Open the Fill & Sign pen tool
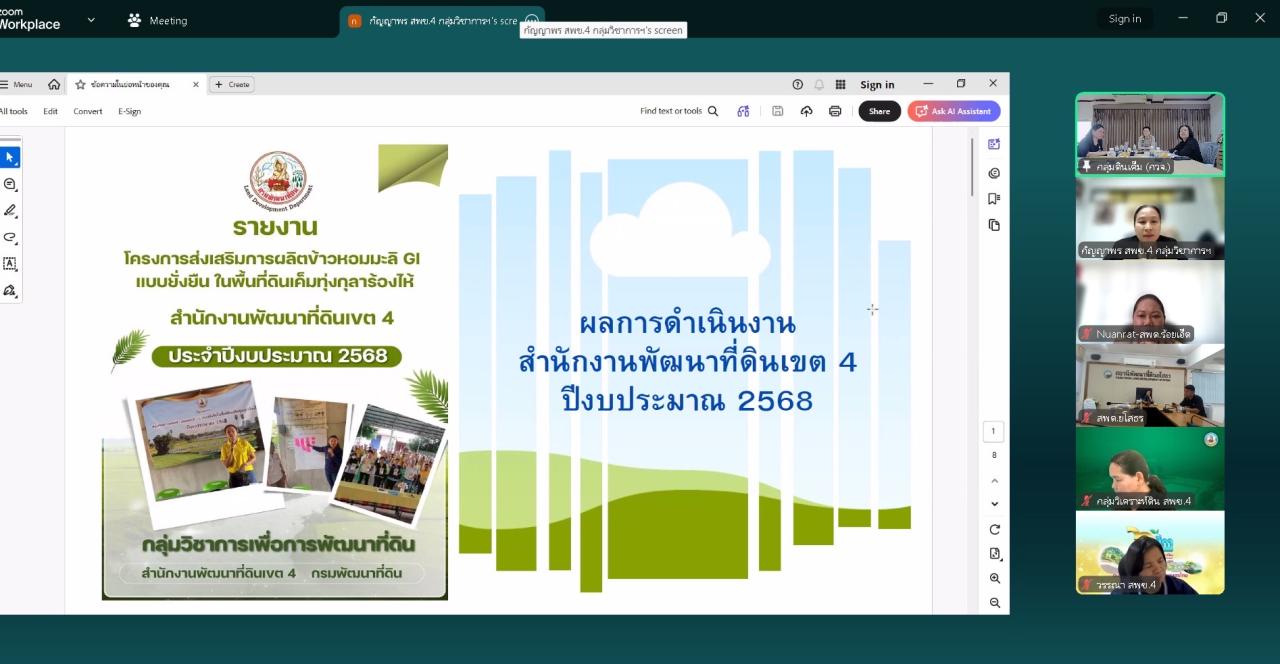Screen dimensions: 1280x664 11,290
